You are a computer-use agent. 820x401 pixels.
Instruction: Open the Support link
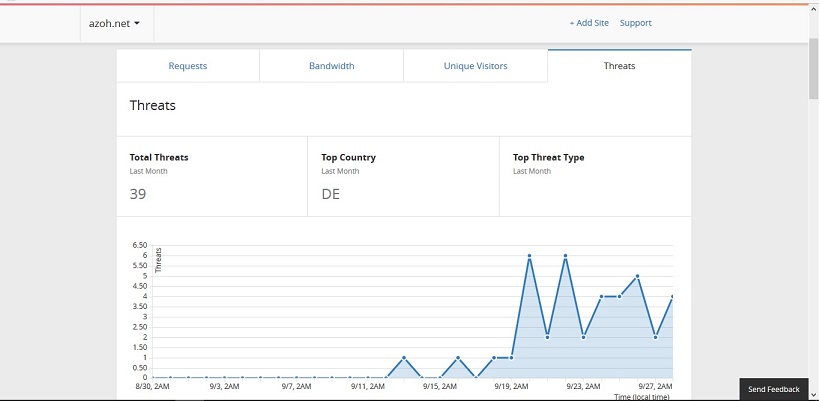pyautogui.click(x=635, y=23)
